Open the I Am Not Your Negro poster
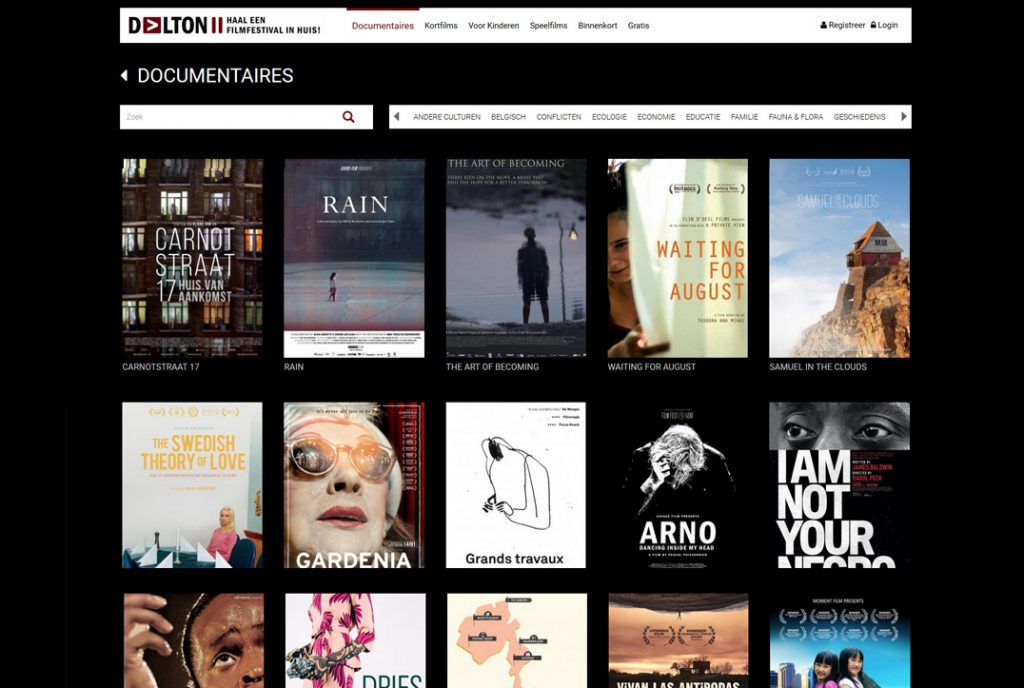 click(x=839, y=485)
